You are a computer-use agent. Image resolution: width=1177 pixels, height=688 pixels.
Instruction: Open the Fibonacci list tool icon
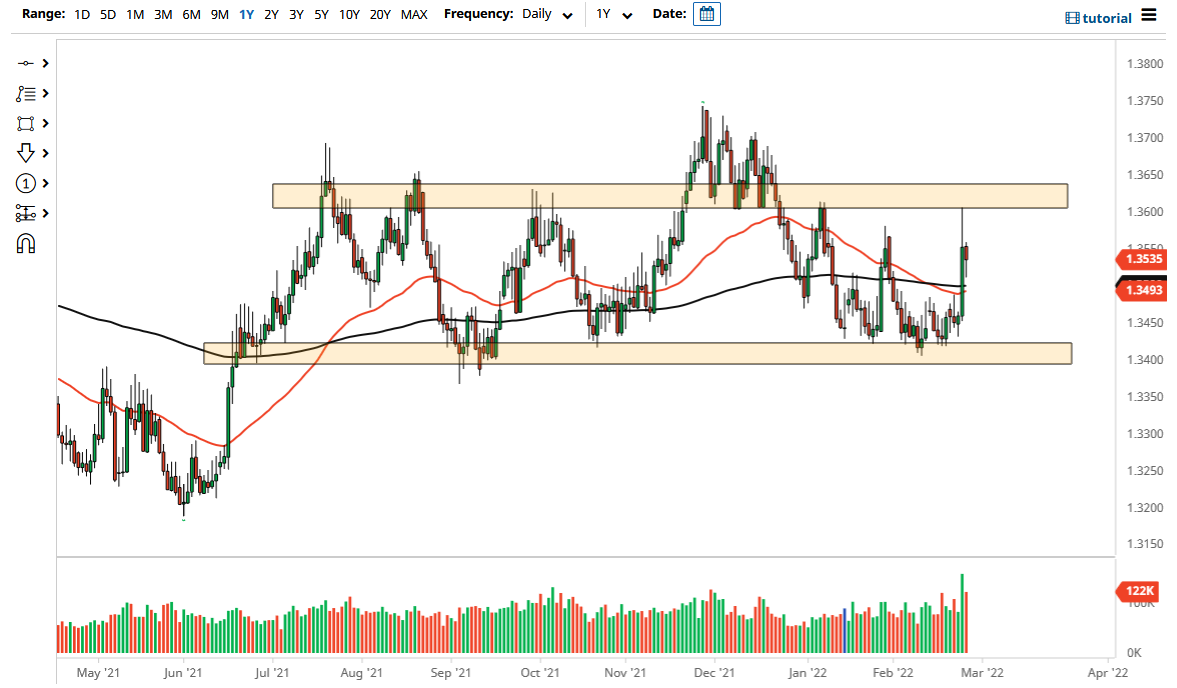[x=26, y=94]
